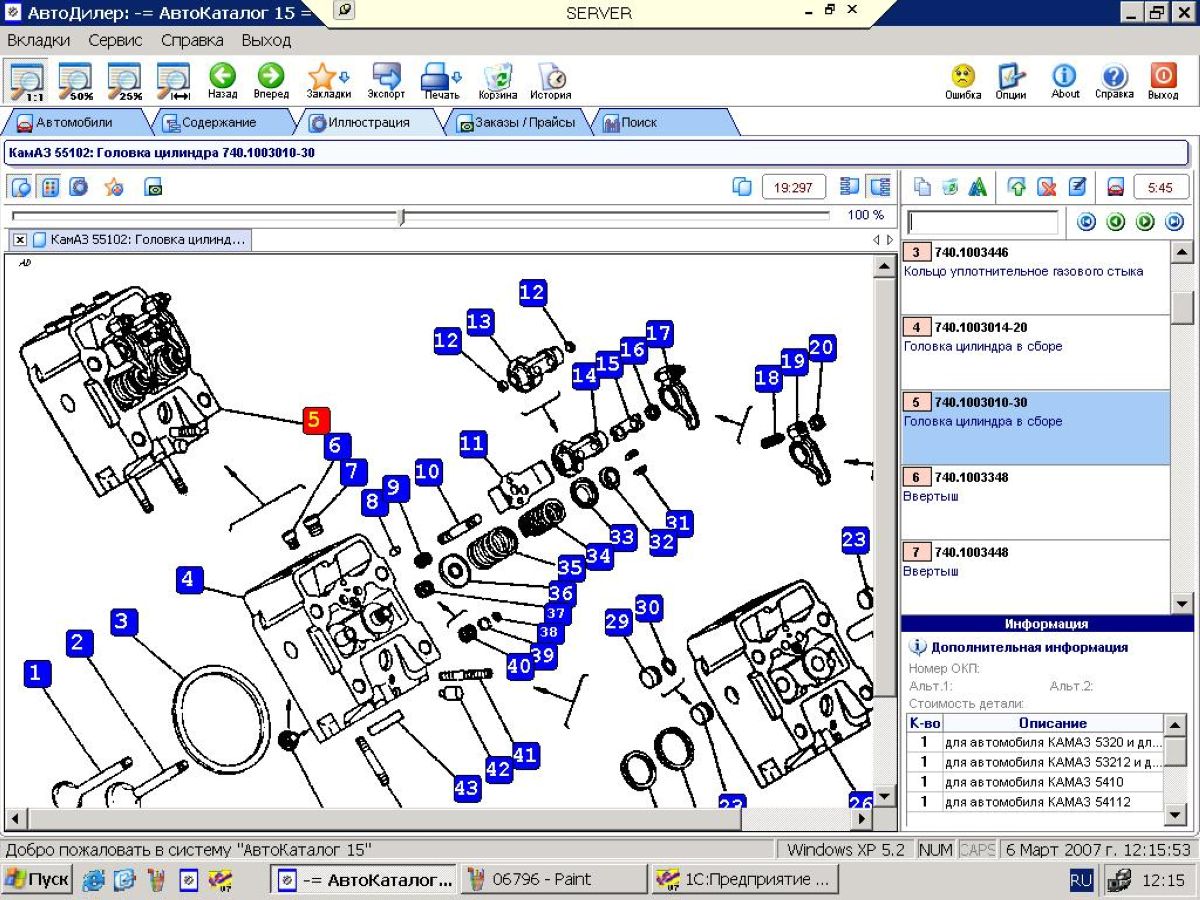Report an error with Ошибка
The height and width of the screenshot is (900, 1200).
click(963, 81)
